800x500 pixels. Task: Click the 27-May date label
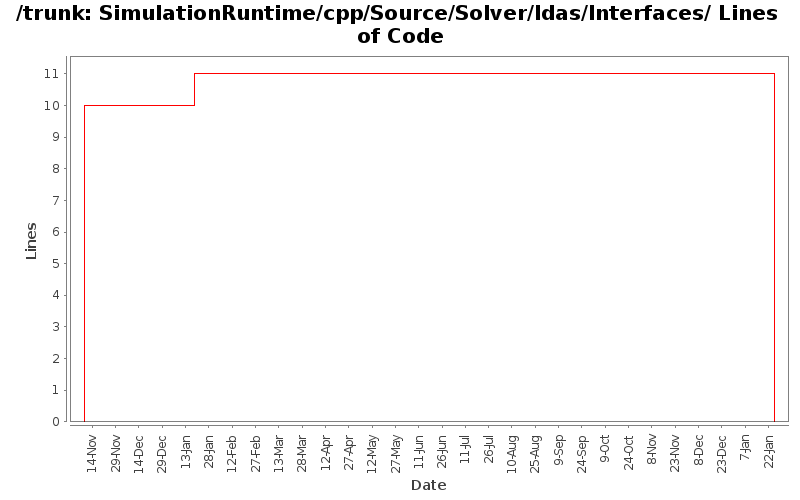point(395,454)
